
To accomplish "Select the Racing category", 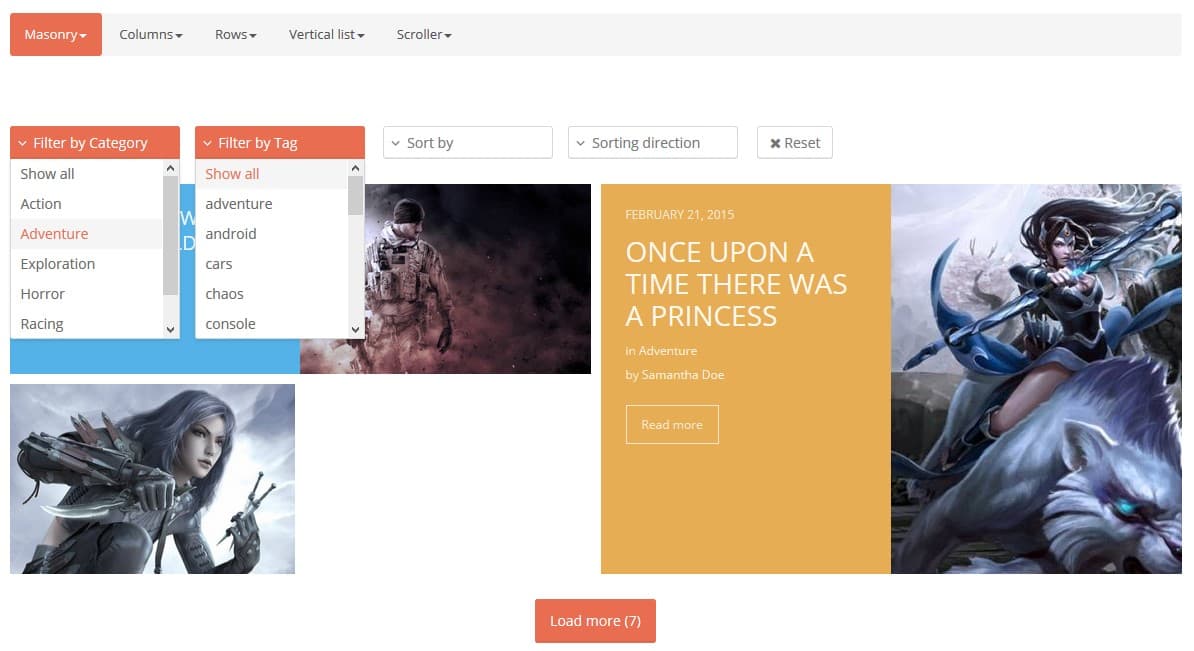I will coord(87,324).
